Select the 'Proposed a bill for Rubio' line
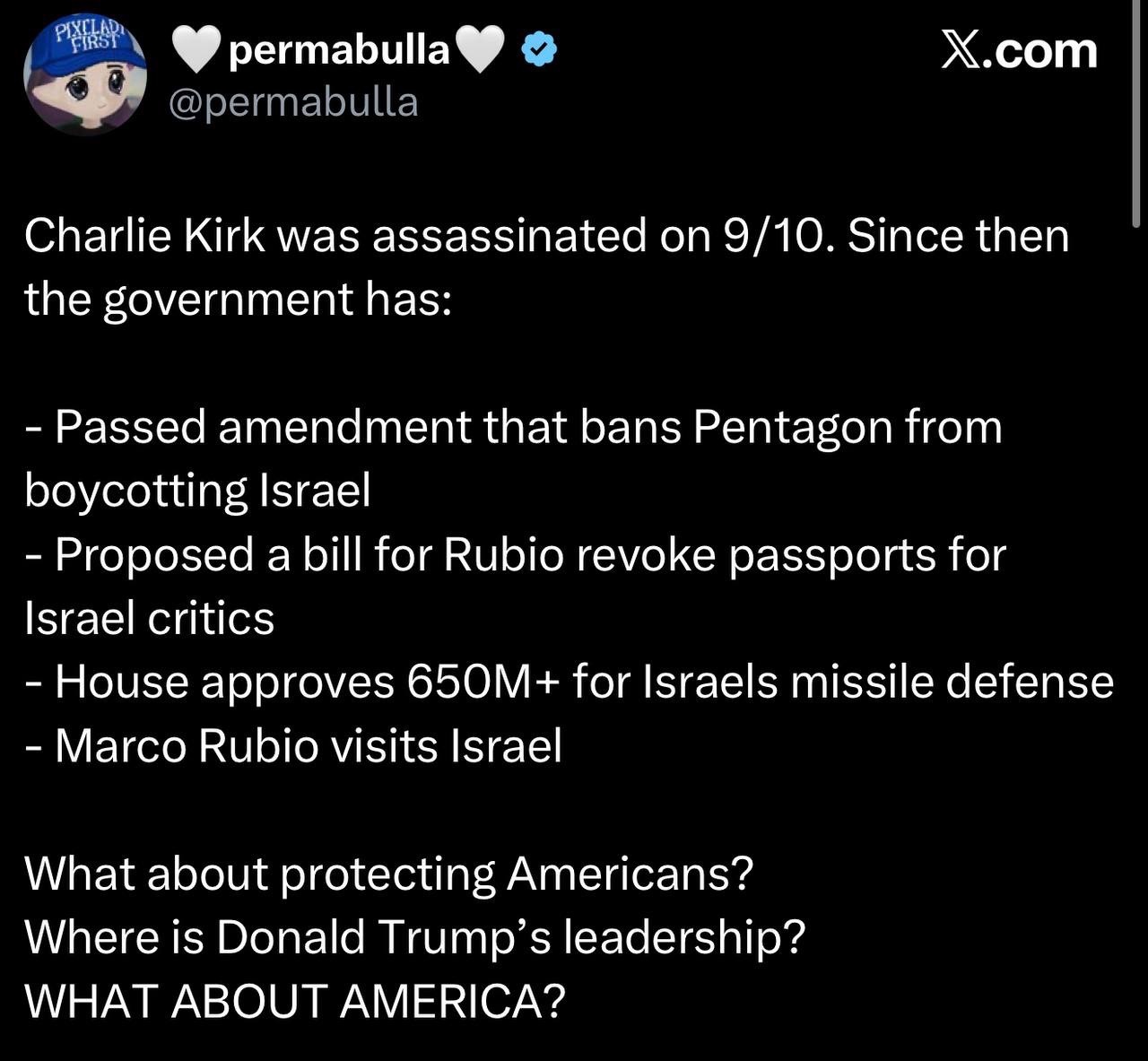This screenshot has height=1061, width=1148. click(x=516, y=554)
